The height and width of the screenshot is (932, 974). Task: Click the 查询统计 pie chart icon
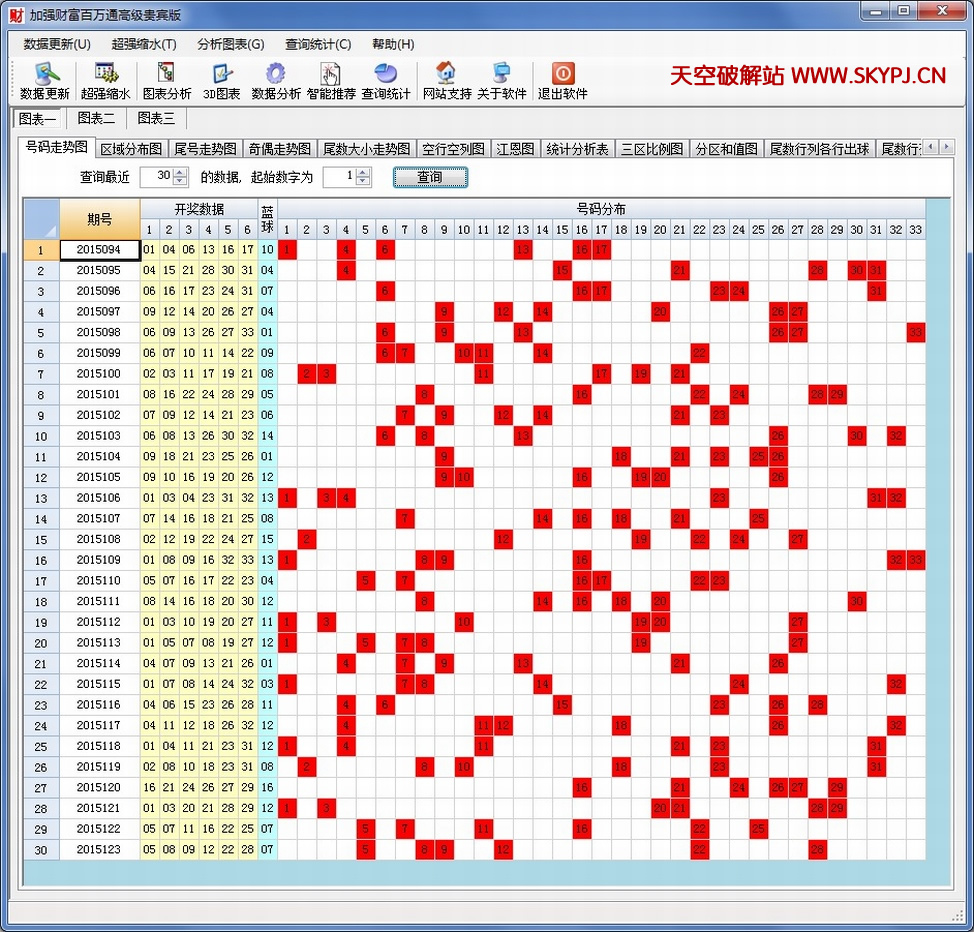(386, 81)
